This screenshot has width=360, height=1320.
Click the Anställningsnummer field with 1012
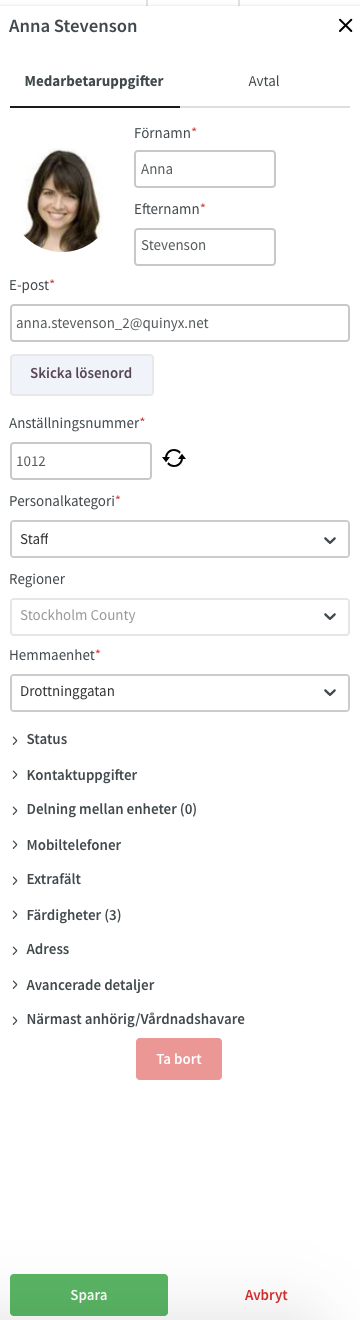[x=81, y=461]
